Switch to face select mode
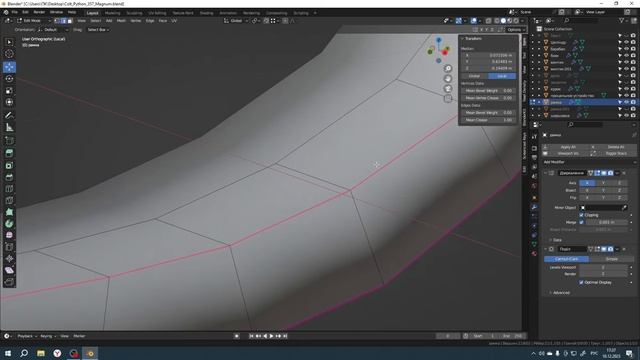Viewport: 640px width, 360px height. 70,20
